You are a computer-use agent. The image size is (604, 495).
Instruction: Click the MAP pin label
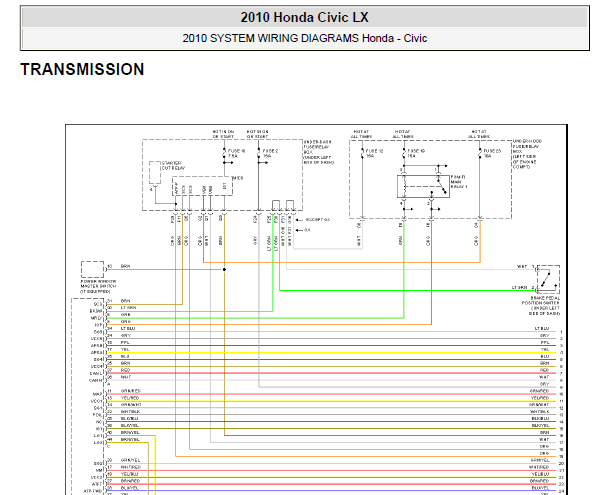pos(98,394)
